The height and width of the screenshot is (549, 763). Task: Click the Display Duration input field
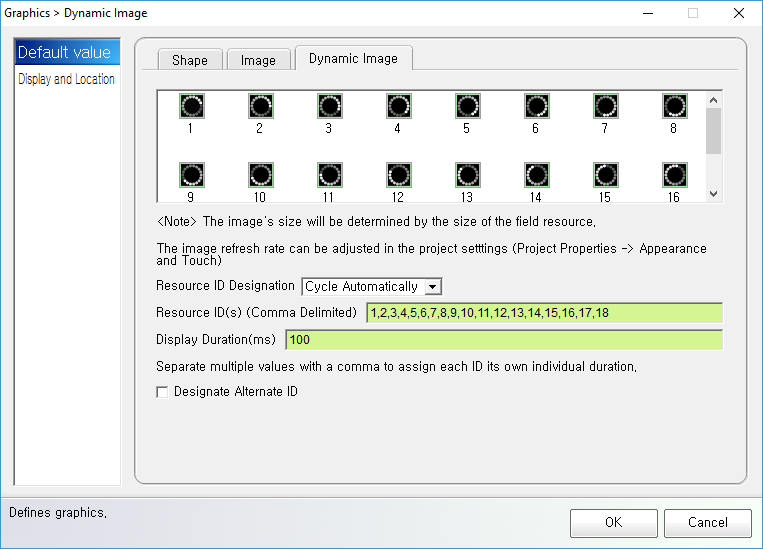tap(503, 340)
